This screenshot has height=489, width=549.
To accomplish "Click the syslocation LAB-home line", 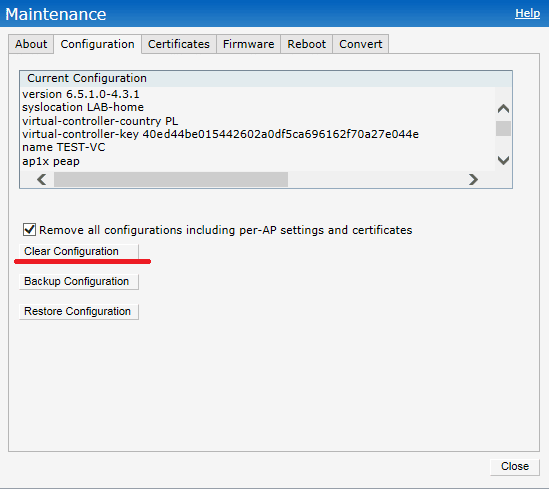I will [x=83, y=107].
